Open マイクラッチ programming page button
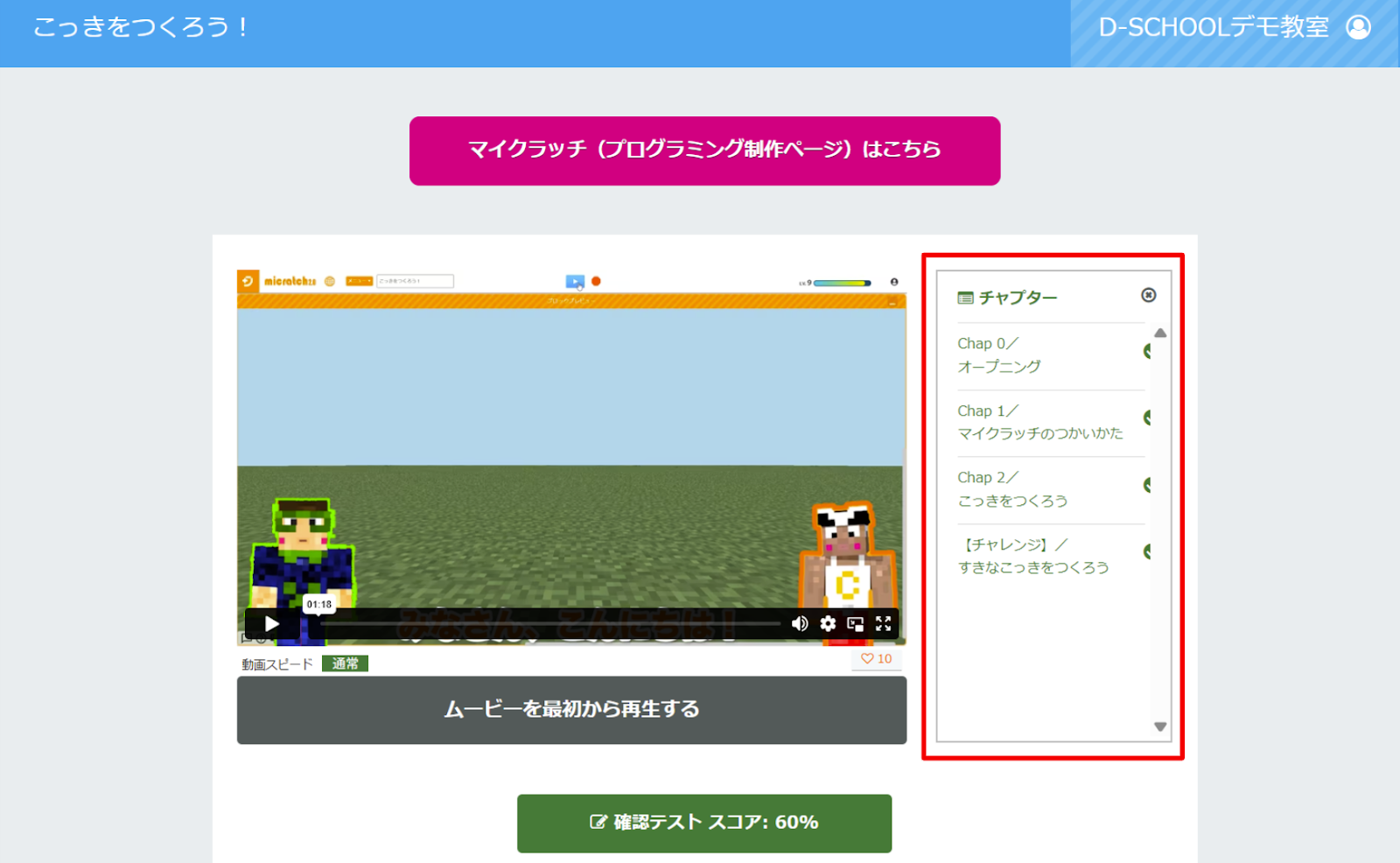 [x=704, y=151]
